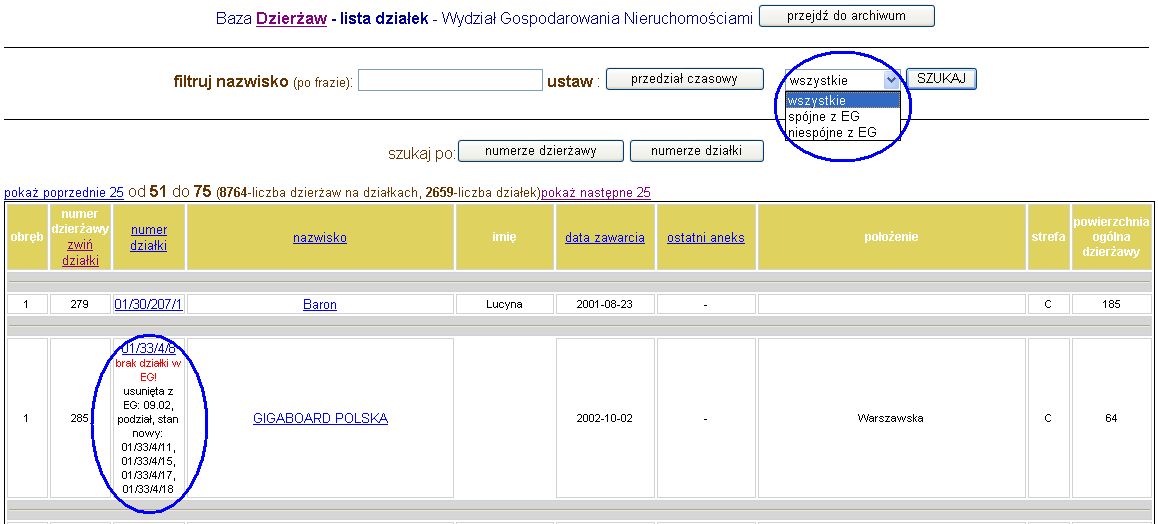Open 'pokaż następne 25' link
Screen dimensions: 1158x524
point(595,192)
